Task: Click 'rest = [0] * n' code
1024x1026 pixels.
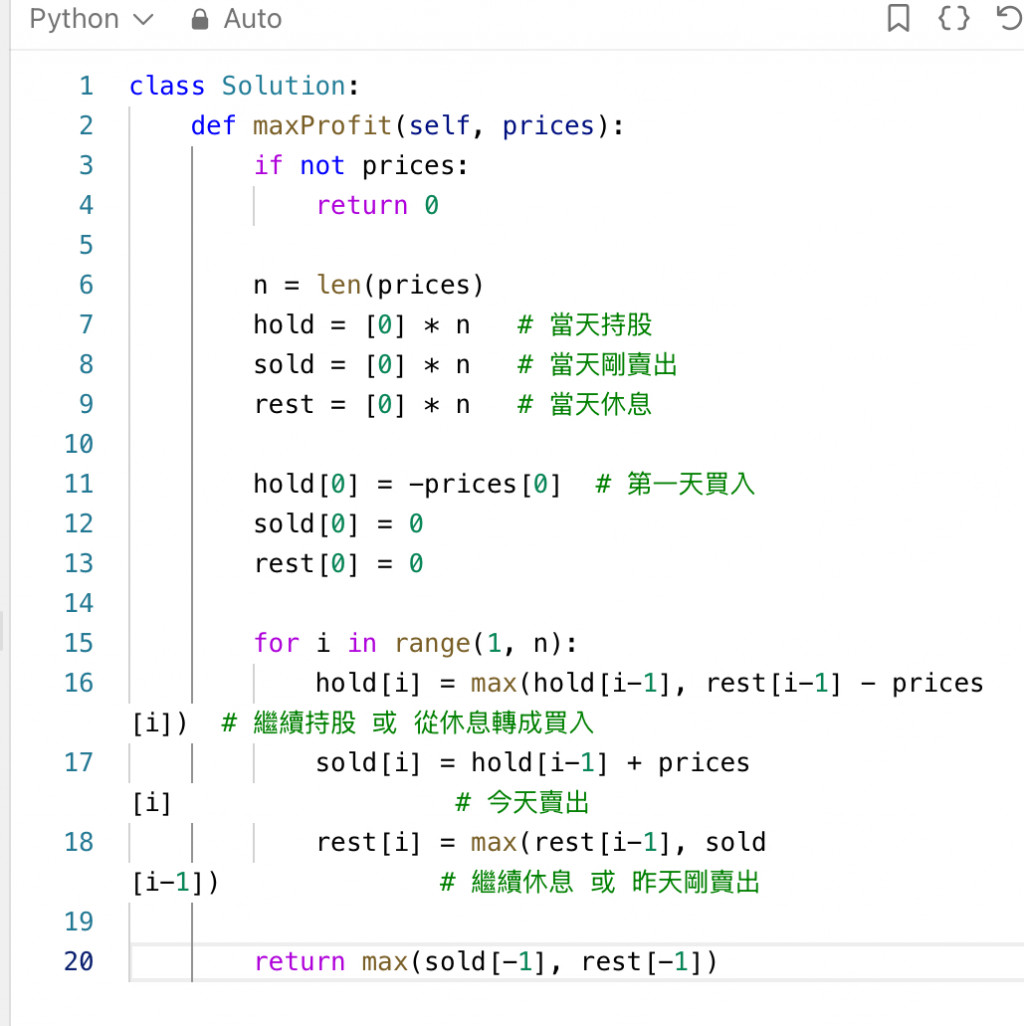Action: (362, 404)
